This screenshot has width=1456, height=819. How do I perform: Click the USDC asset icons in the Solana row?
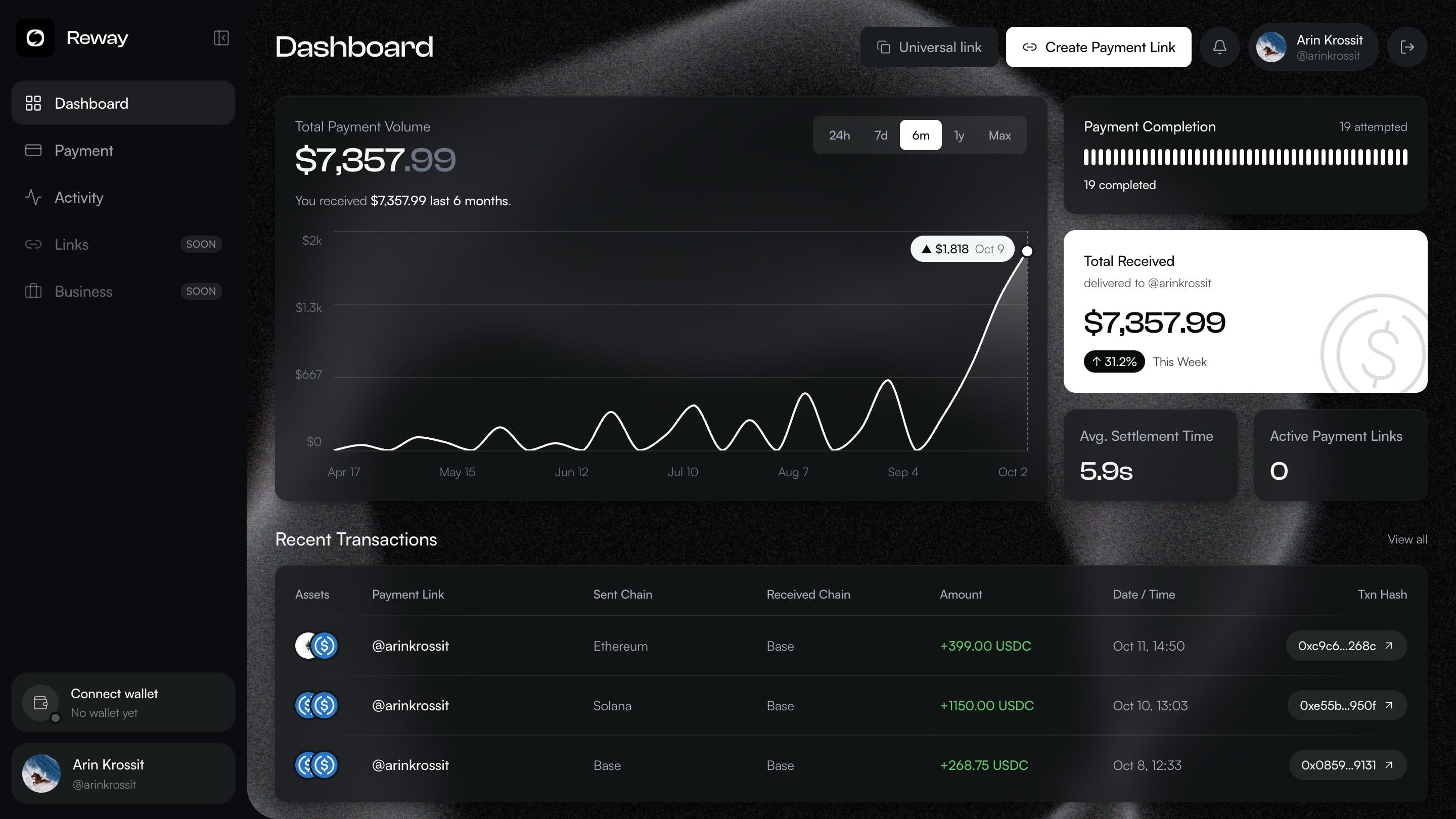point(316,705)
